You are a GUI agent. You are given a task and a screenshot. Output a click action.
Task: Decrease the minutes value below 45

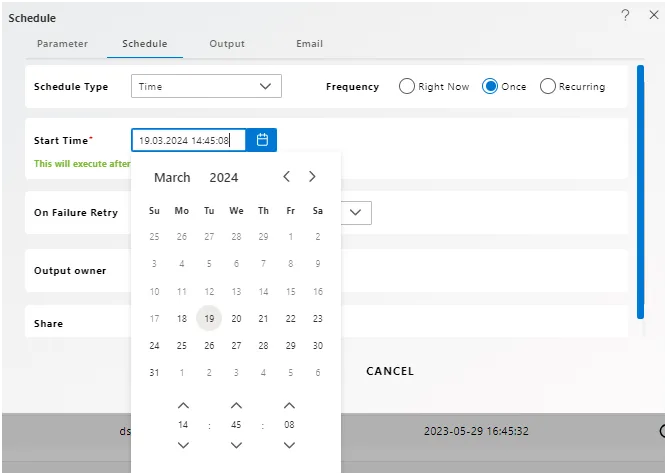point(237,445)
